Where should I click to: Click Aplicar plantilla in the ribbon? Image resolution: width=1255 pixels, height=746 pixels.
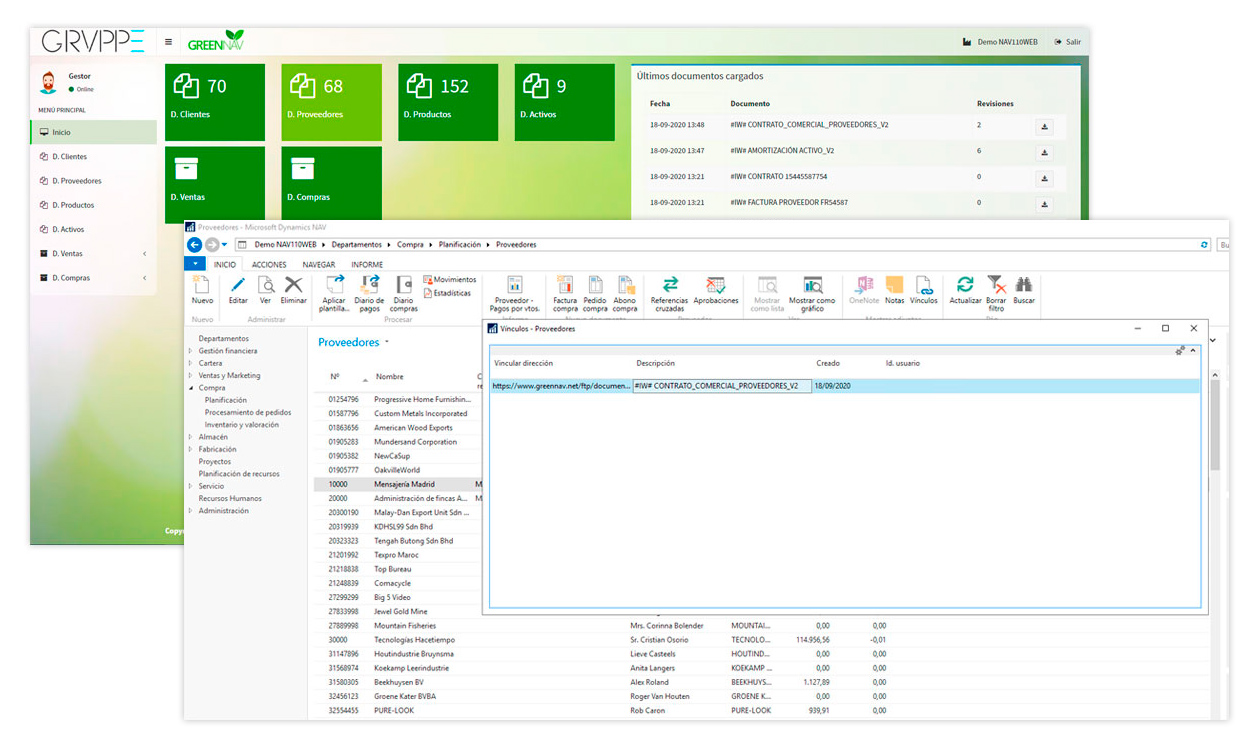[334, 294]
